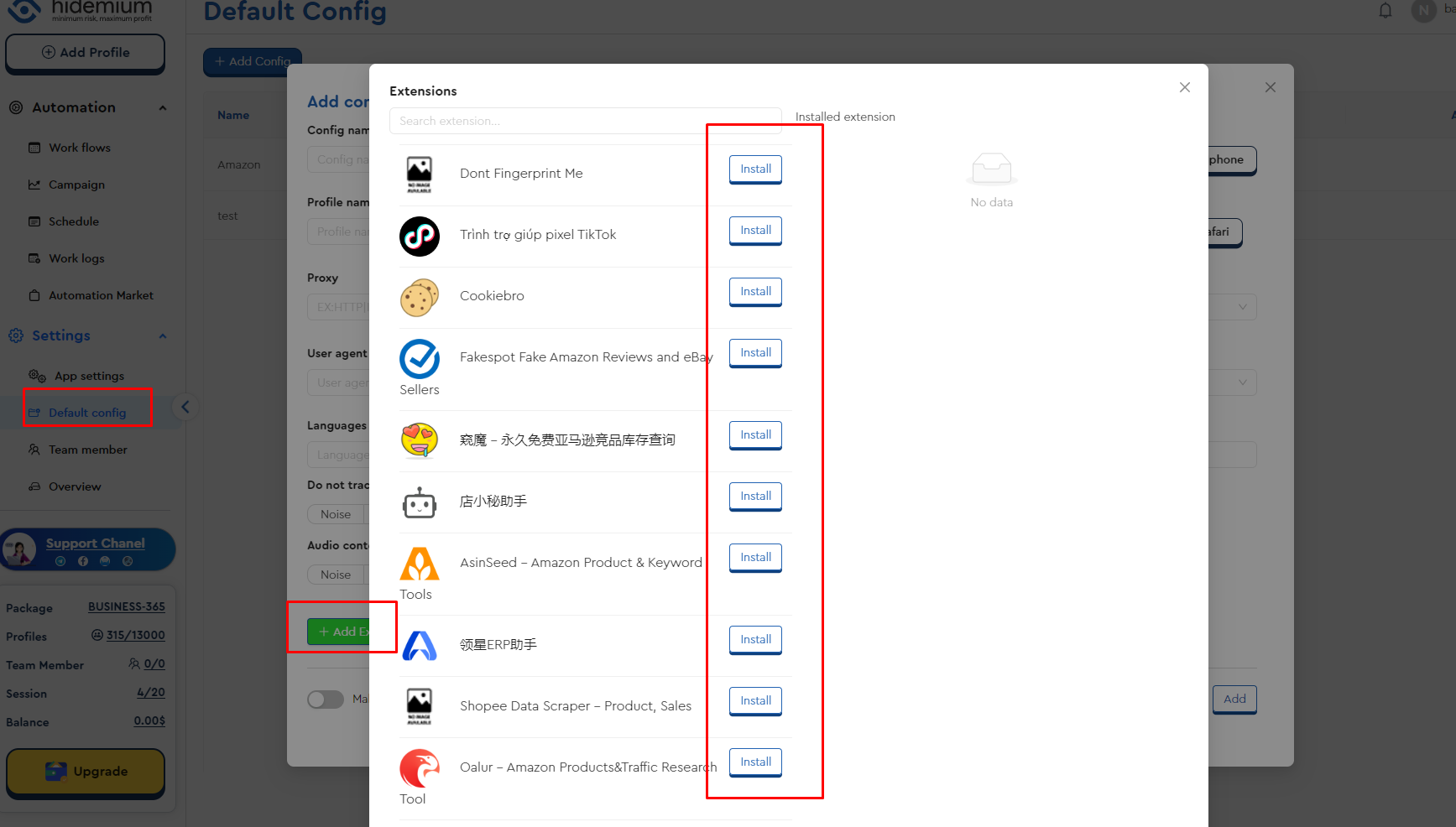Collapse the Automation section
Screen dimensions: 1456x827
pyautogui.click(x=163, y=107)
